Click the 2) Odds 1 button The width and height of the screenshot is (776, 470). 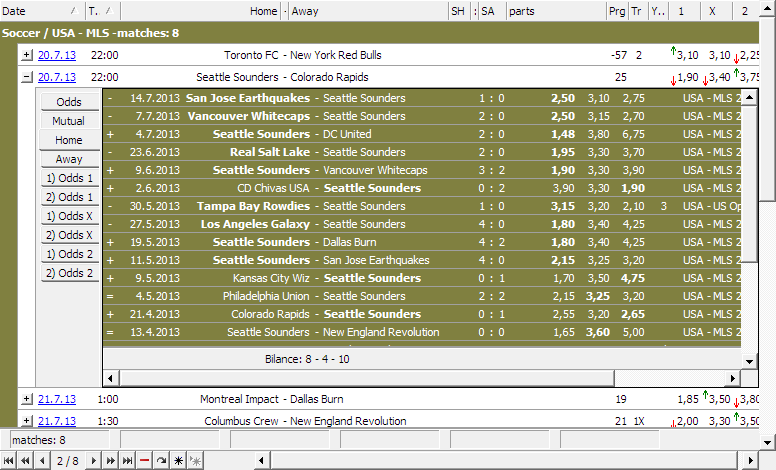[69, 197]
